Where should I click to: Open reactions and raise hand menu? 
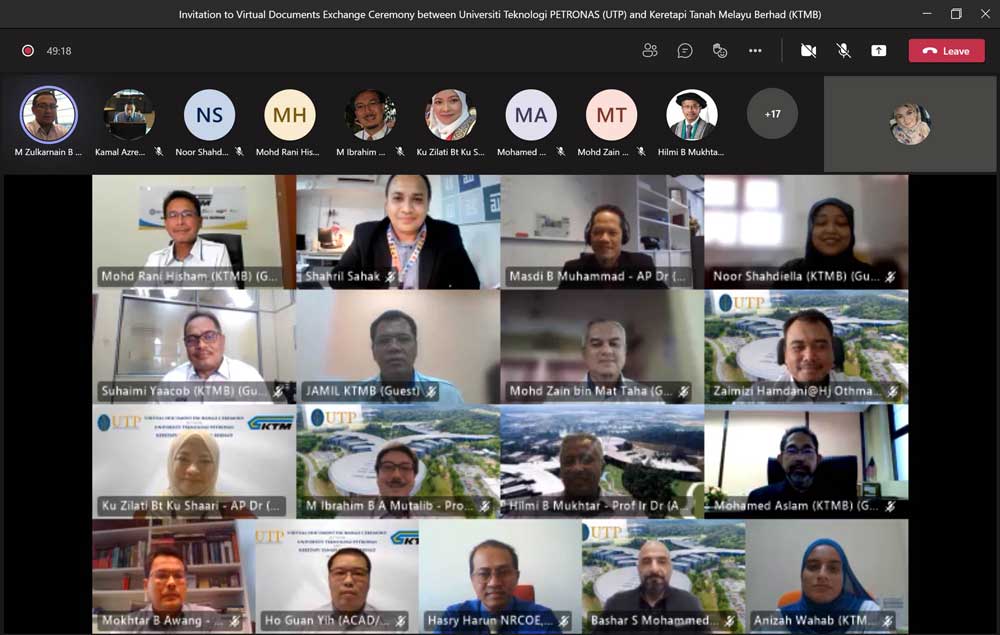tap(720, 50)
